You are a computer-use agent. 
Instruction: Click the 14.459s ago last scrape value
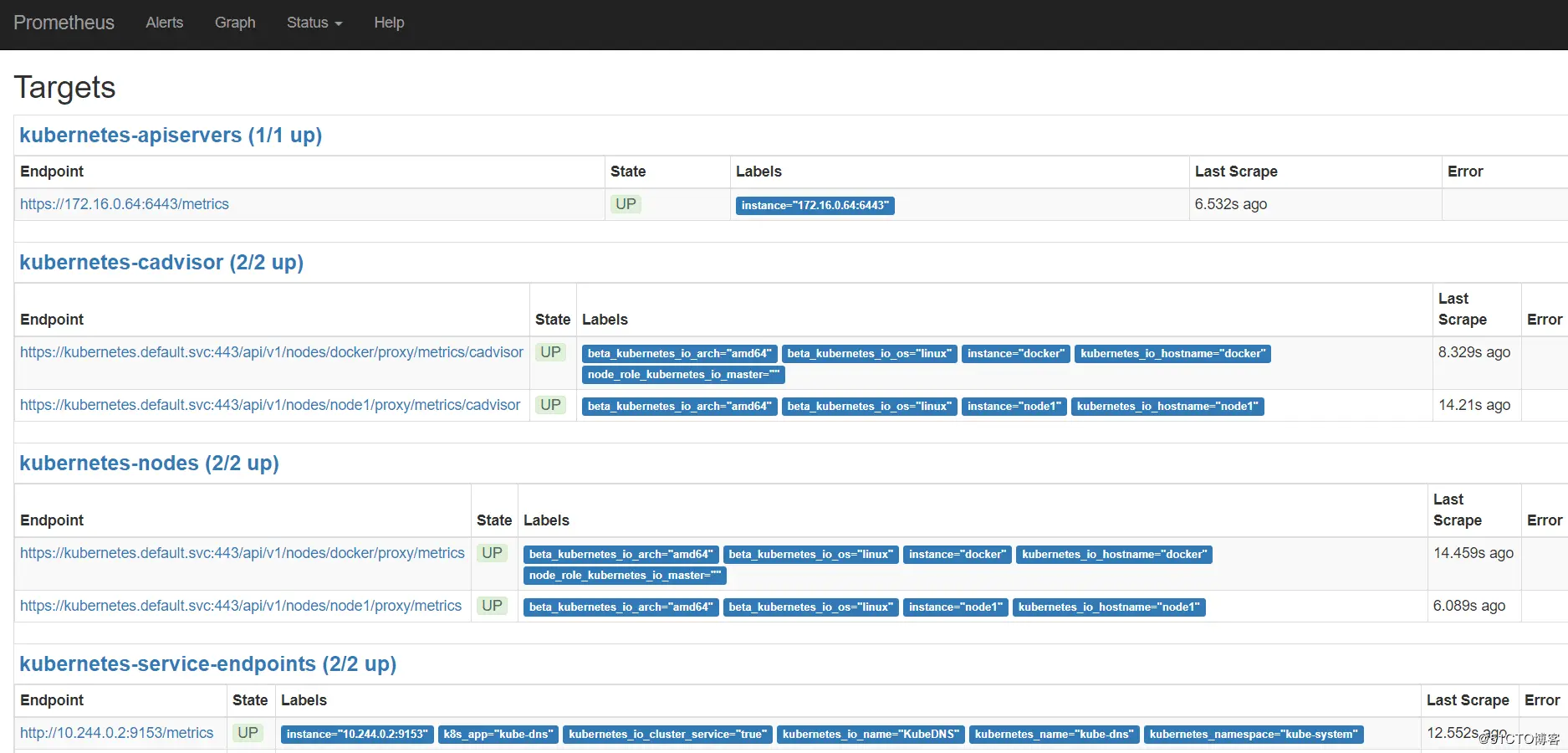[1474, 553]
